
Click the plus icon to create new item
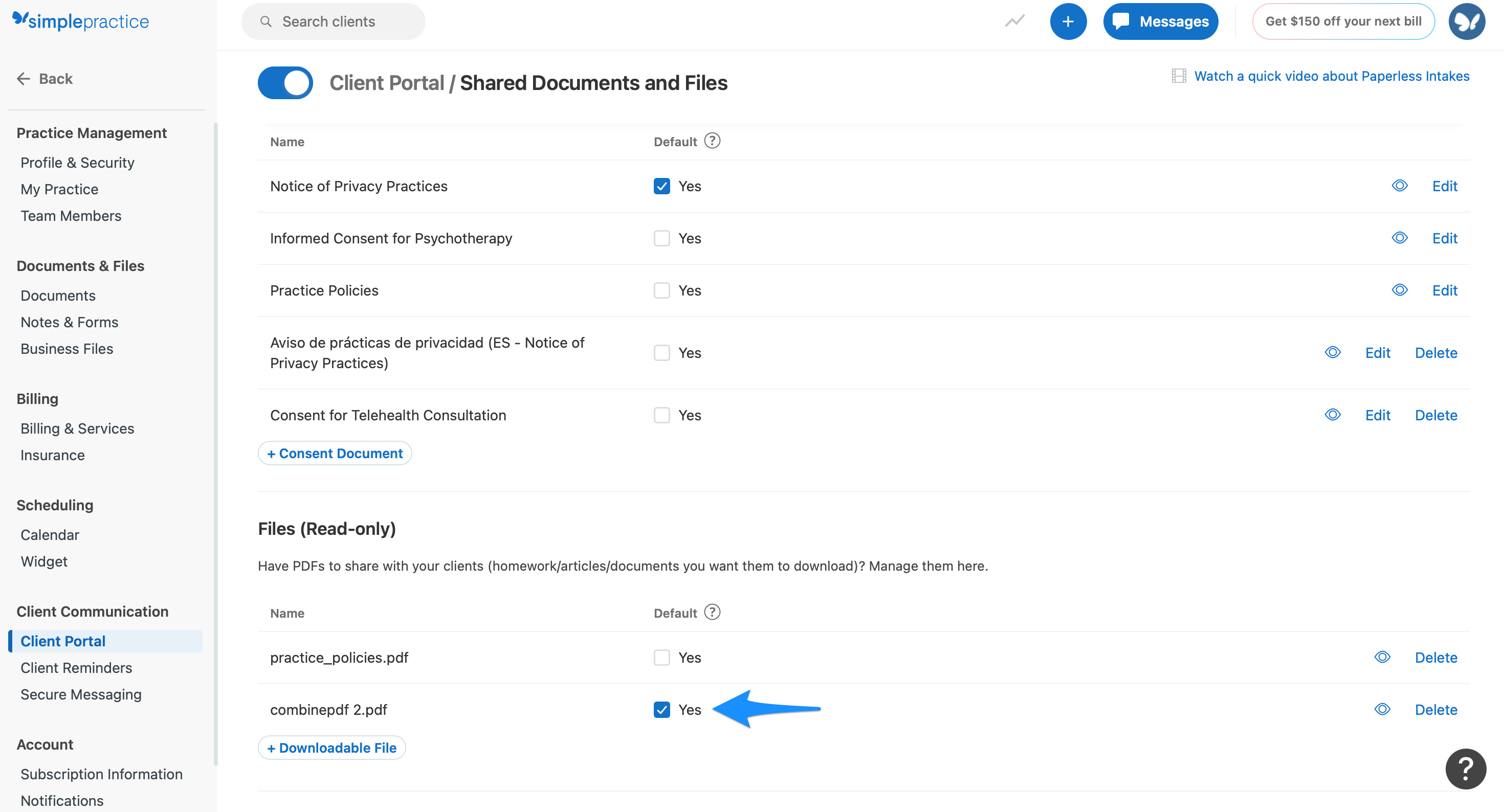pos(1069,21)
